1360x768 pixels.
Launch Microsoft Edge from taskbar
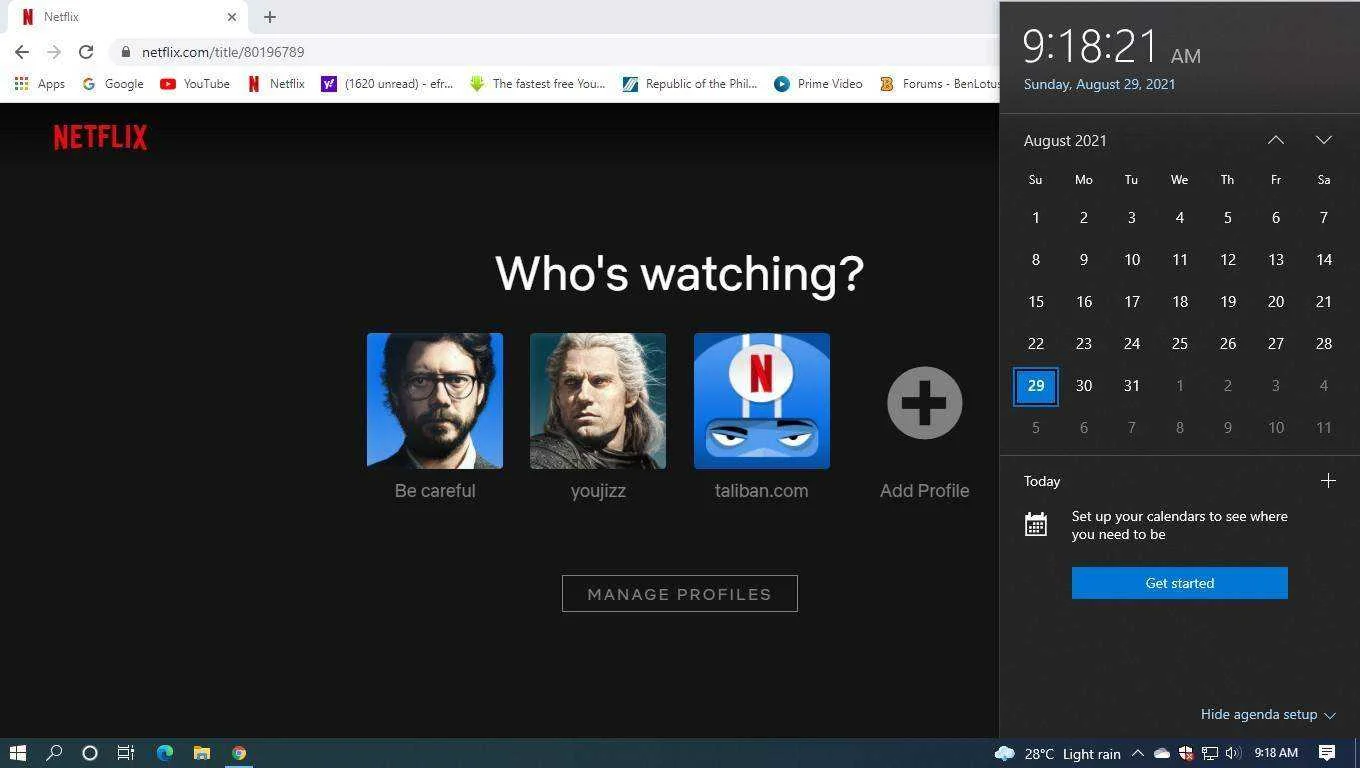[x=165, y=753]
